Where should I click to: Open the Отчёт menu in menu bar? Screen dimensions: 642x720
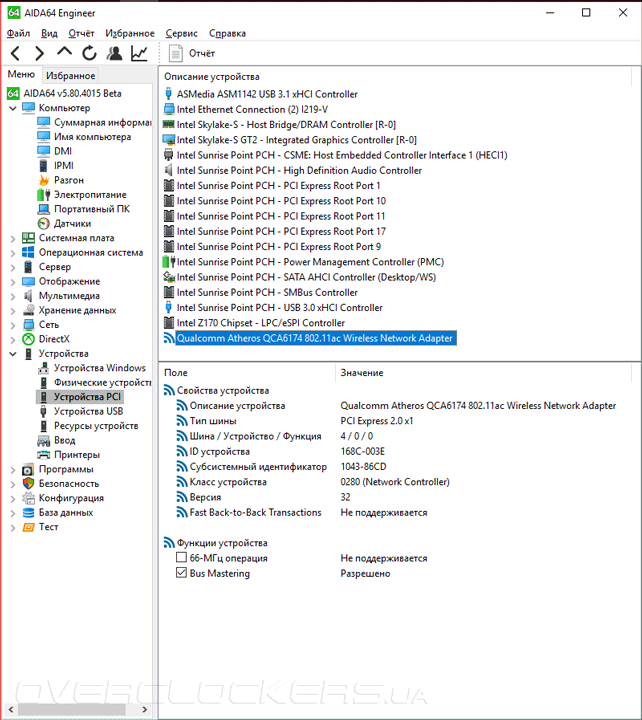pos(81,33)
